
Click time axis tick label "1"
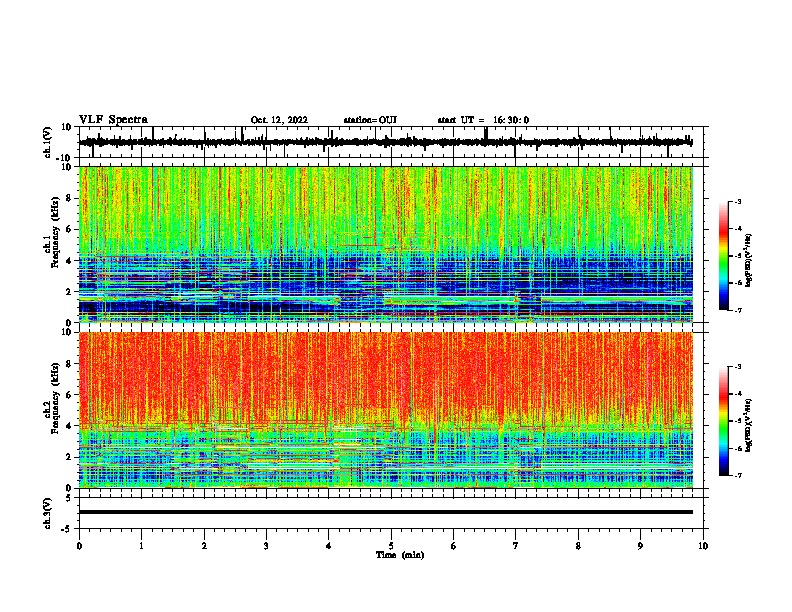click(x=141, y=546)
